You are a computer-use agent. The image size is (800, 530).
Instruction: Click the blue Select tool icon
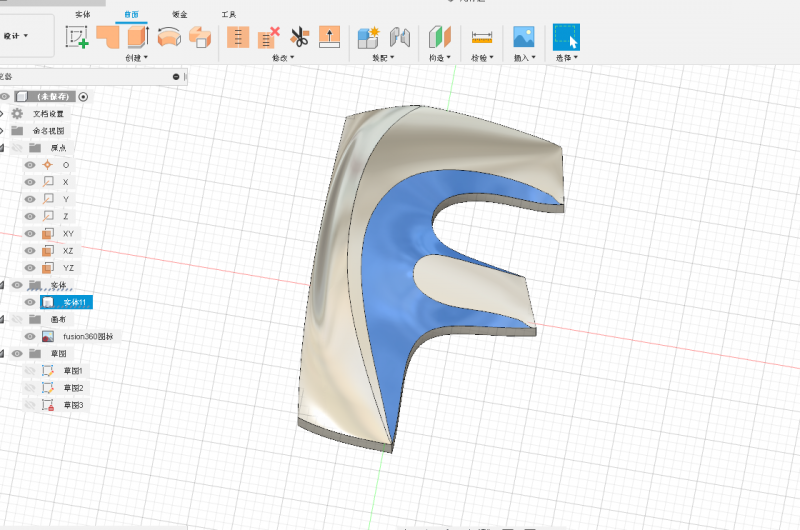pyautogui.click(x=566, y=37)
